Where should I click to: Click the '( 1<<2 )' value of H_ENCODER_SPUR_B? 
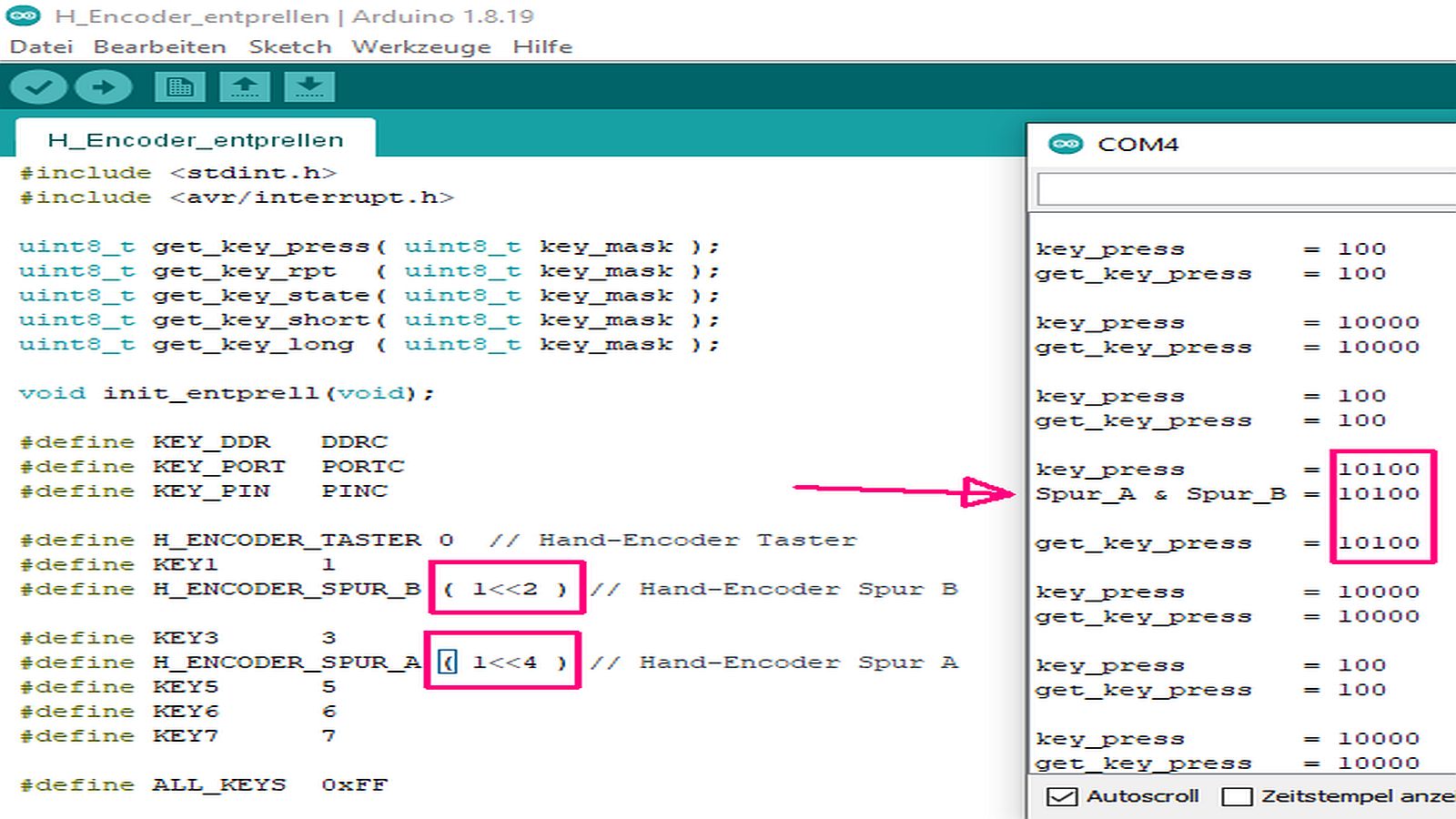pos(505,589)
